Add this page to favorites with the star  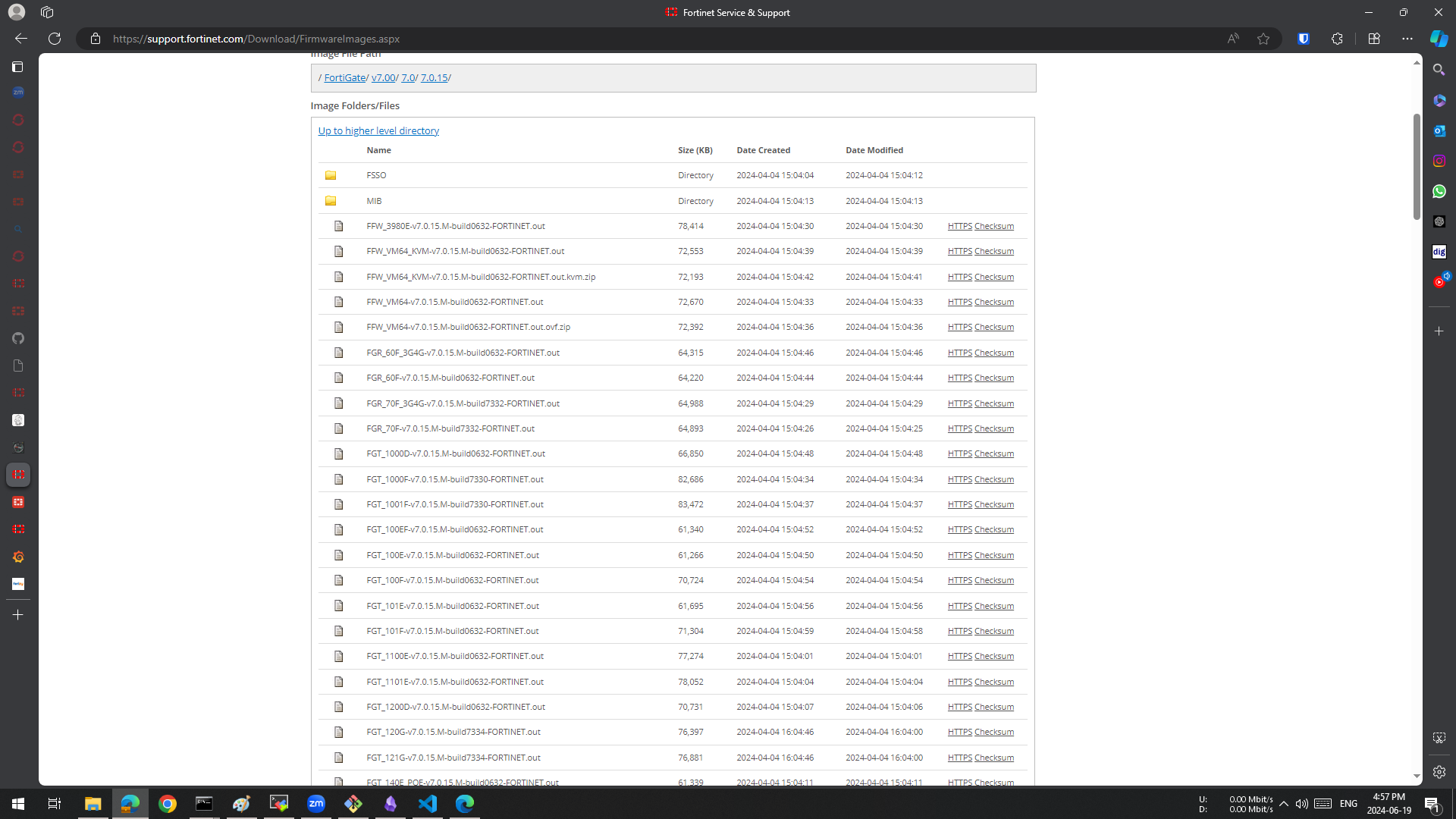1263,39
